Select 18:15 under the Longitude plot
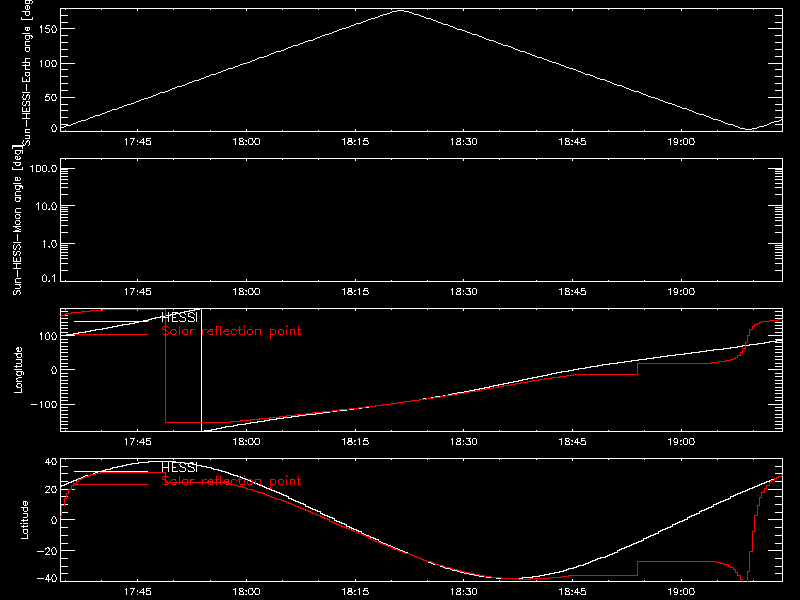 [355, 442]
